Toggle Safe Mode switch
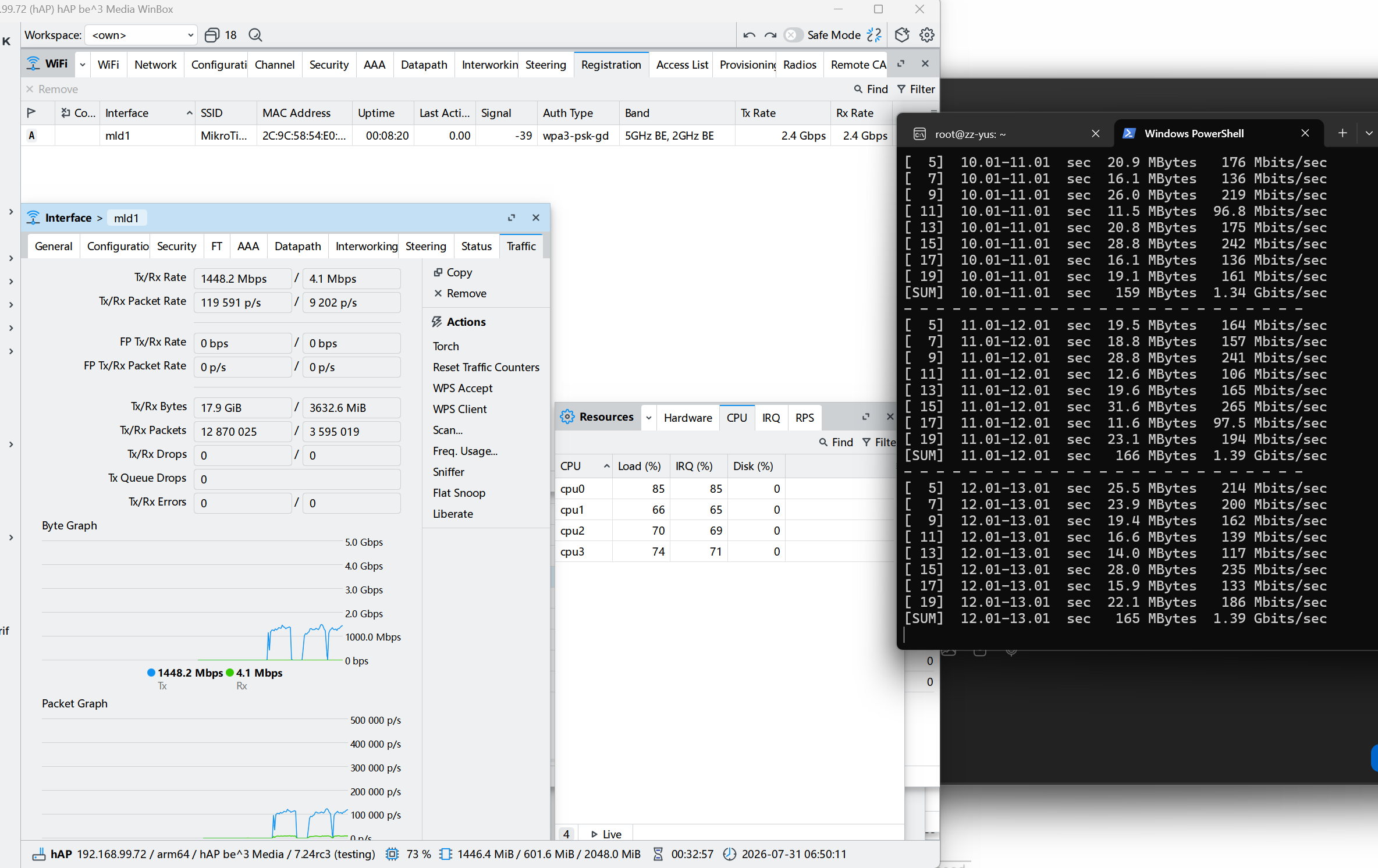Screen dimensions: 1378x868 (792, 35)
